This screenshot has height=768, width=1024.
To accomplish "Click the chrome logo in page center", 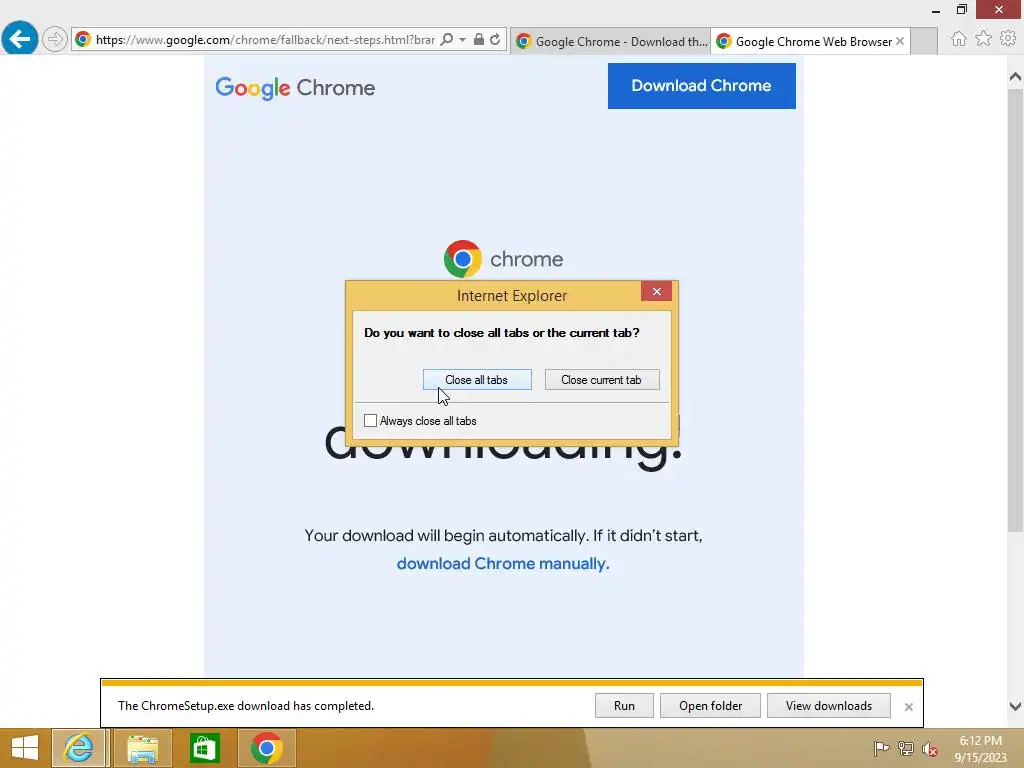I will pos(504,259).
